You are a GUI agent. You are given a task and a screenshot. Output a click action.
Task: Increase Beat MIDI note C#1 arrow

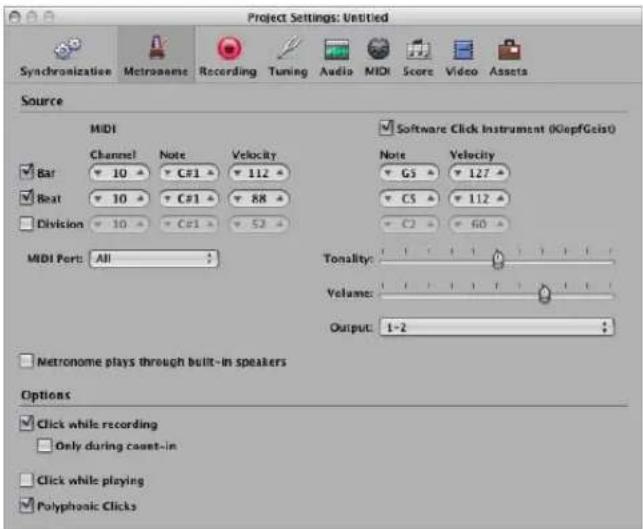(210, 199)
